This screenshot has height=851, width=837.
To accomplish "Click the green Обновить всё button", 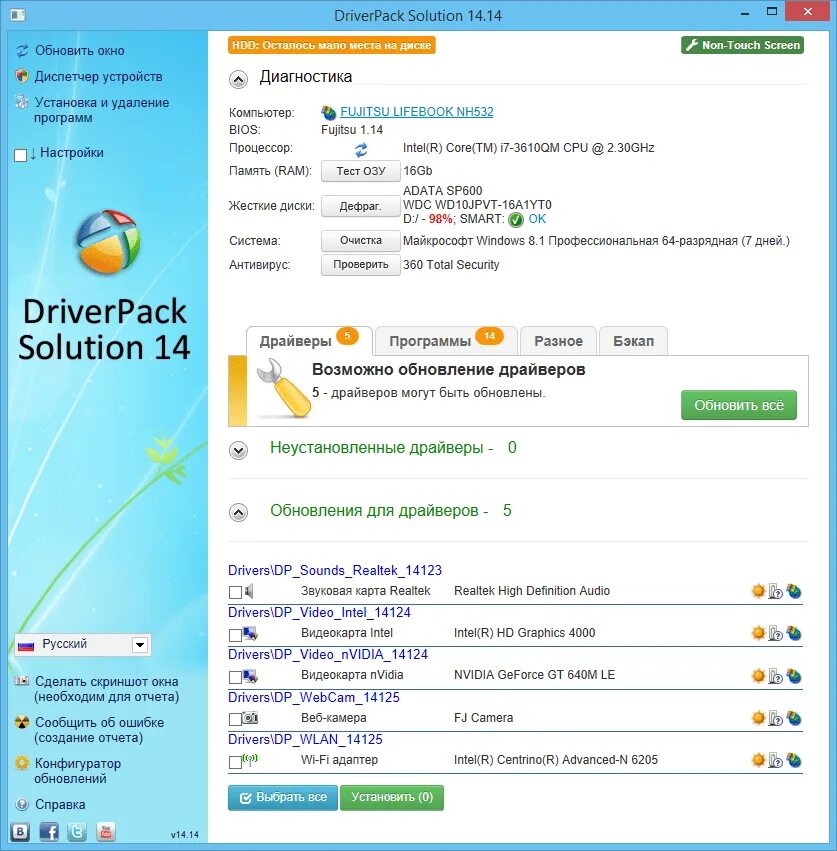I will click(x=739, y=405).
